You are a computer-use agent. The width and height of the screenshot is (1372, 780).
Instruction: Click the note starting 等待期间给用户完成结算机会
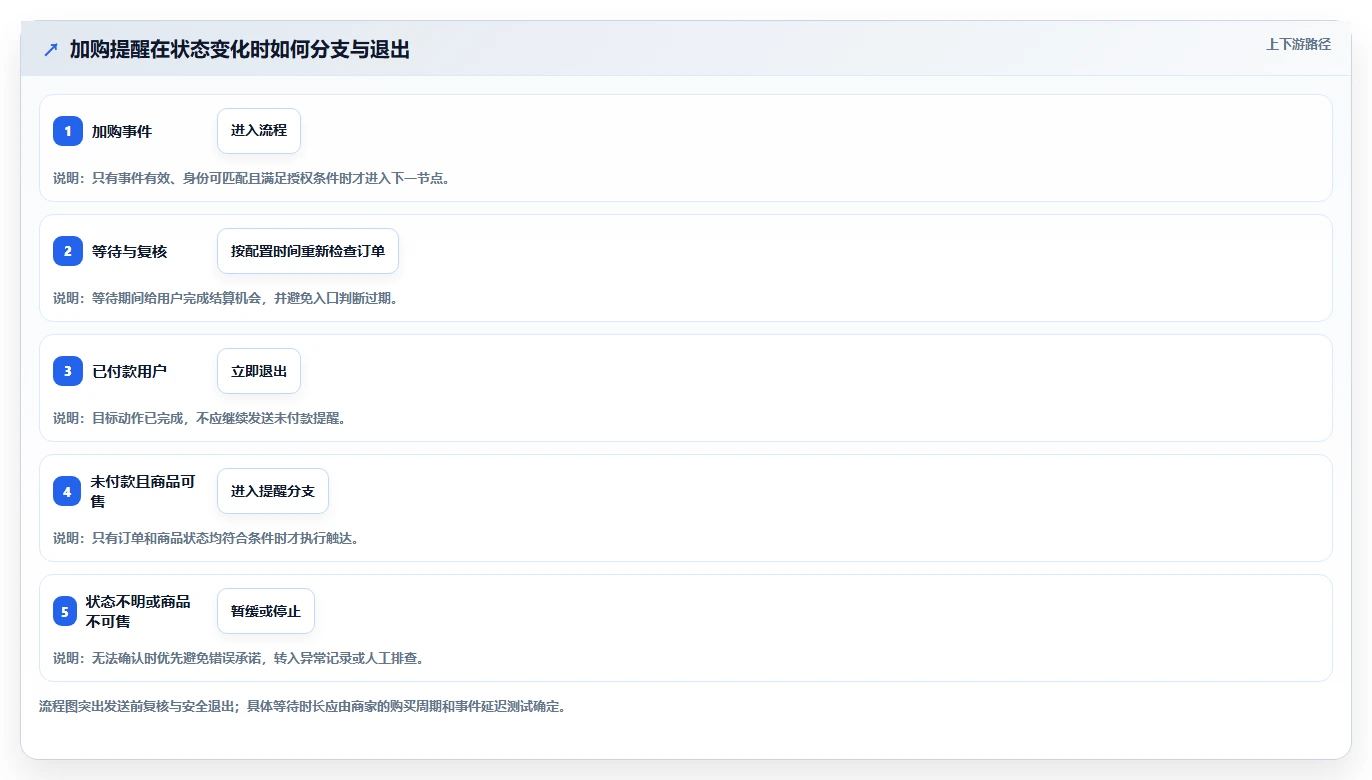click(x=226, y=298)
